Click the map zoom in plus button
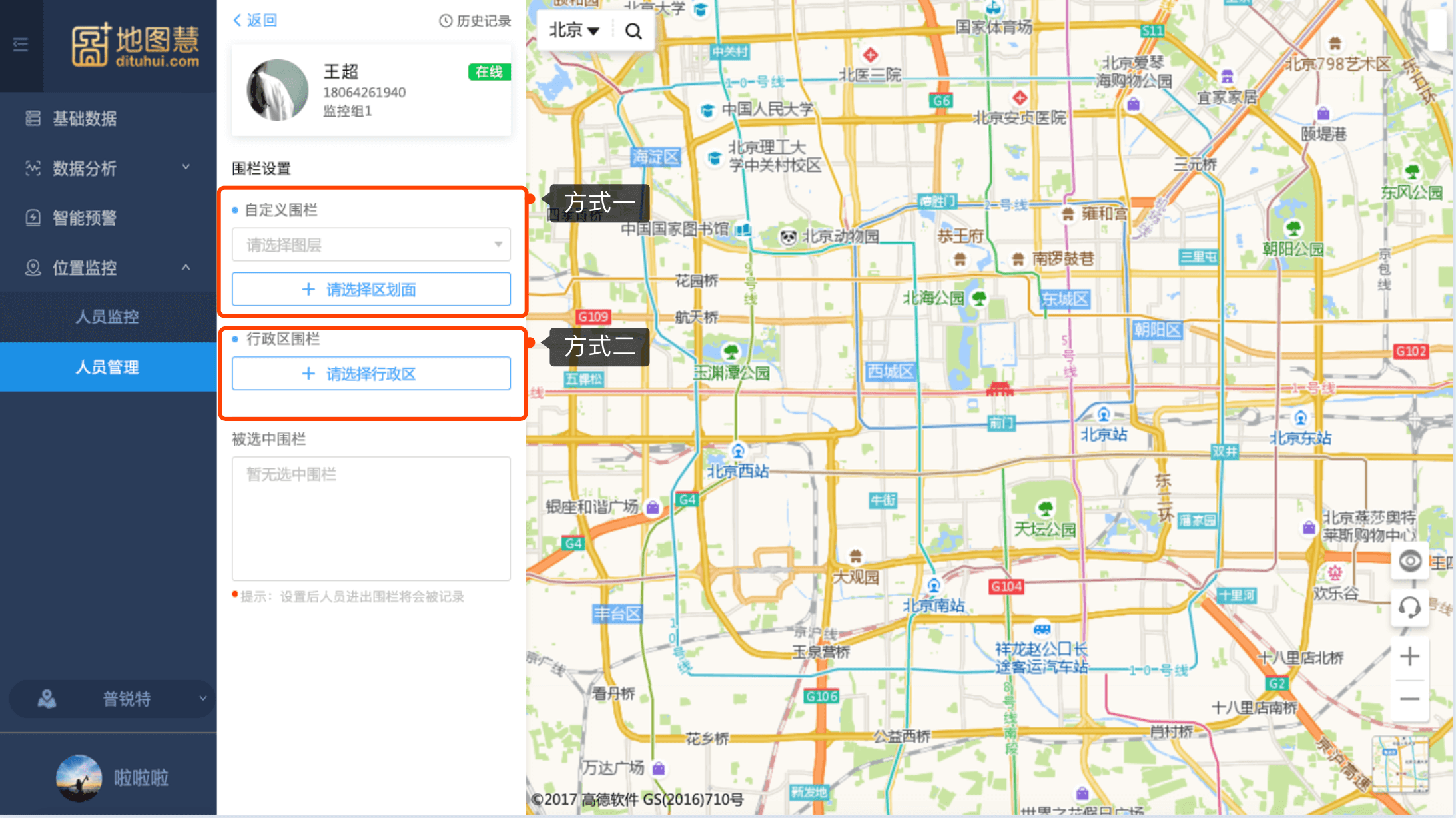The image size is (1456, 818). click(x=1409, y=657)
